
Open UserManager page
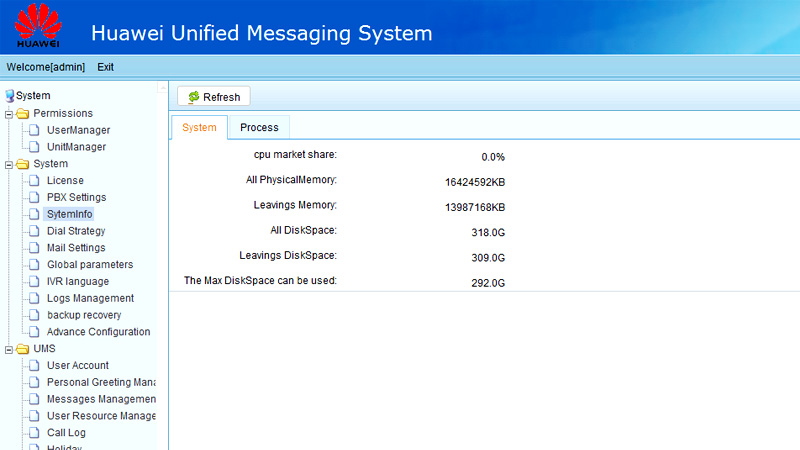(x=79, y=130)
